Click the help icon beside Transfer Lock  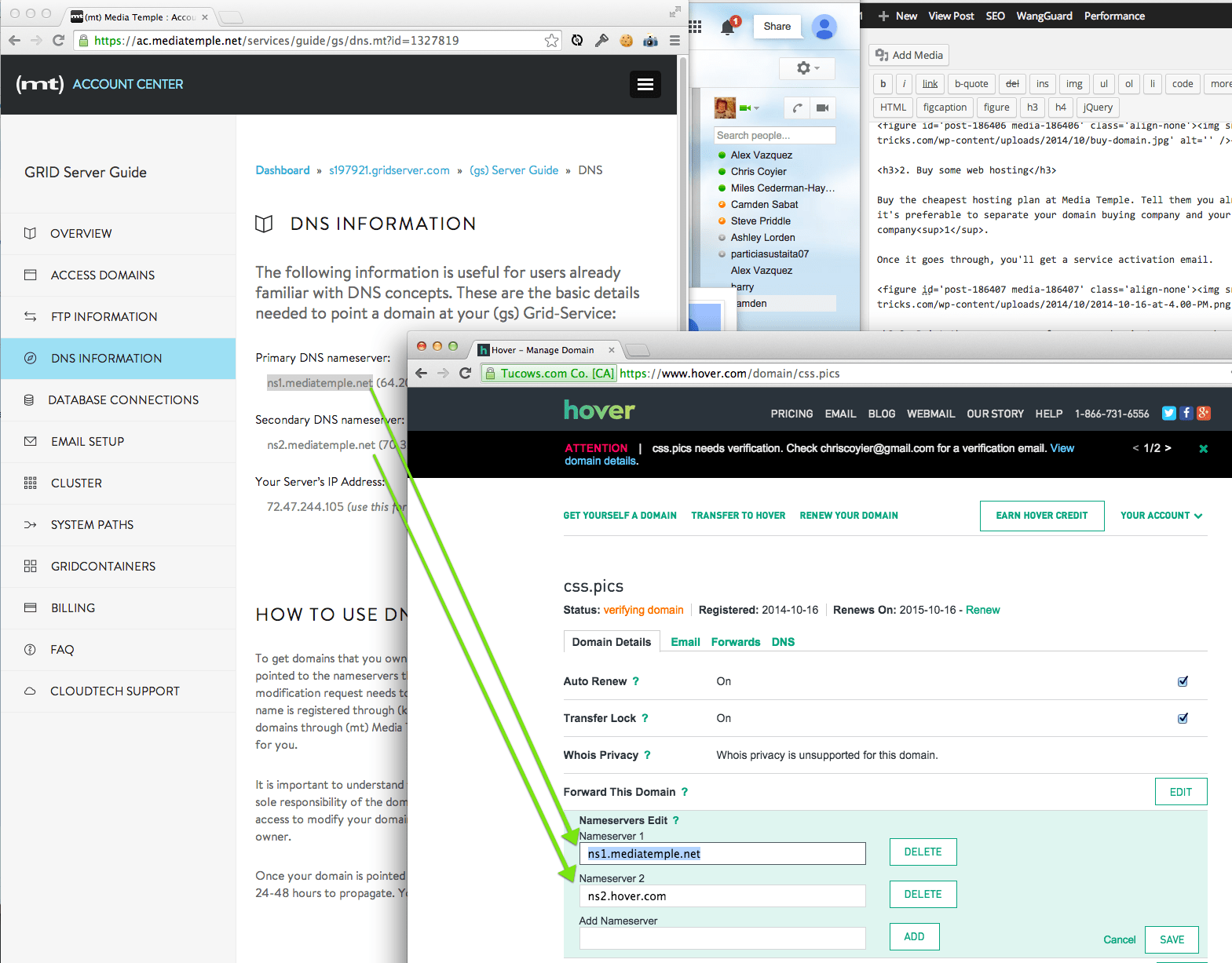click(645, 718)
